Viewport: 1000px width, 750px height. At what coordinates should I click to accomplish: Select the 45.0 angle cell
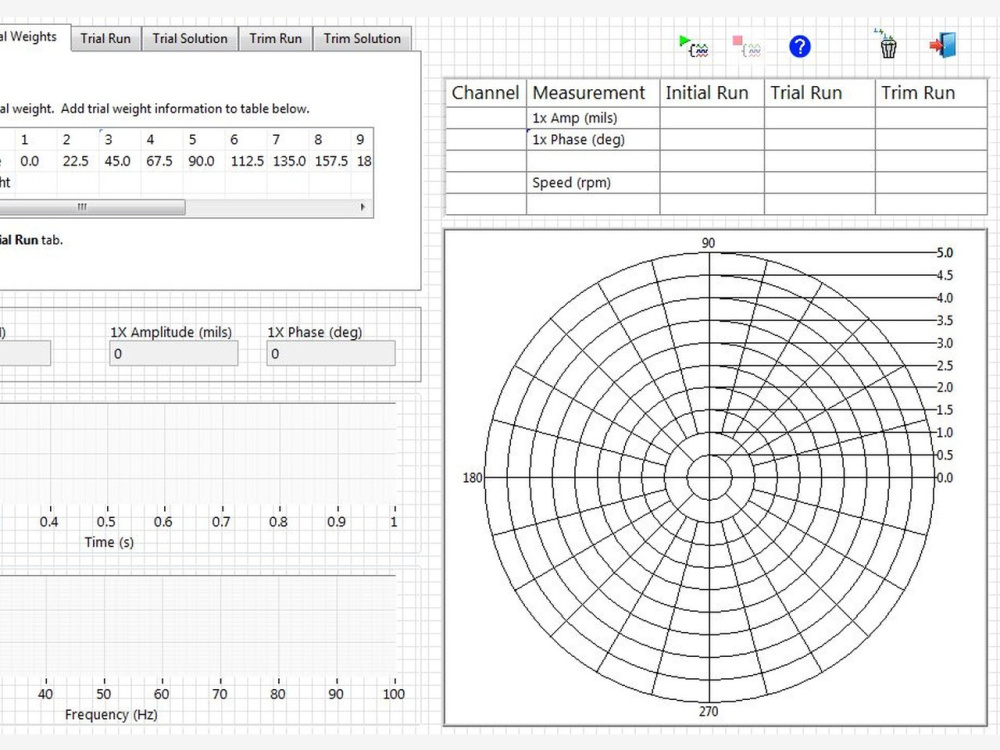pos(117,161)
